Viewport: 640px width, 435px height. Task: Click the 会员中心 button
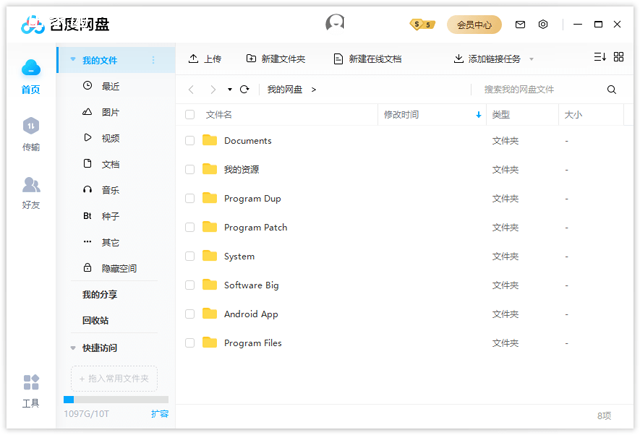(474, 24)
